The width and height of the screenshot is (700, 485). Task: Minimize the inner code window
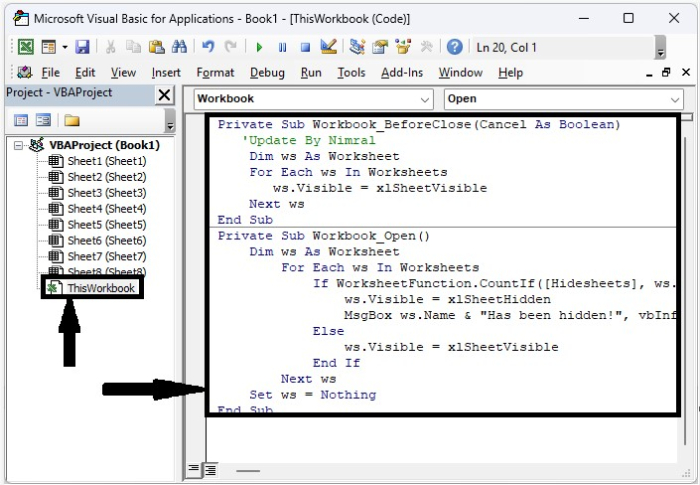coord(649,74)
